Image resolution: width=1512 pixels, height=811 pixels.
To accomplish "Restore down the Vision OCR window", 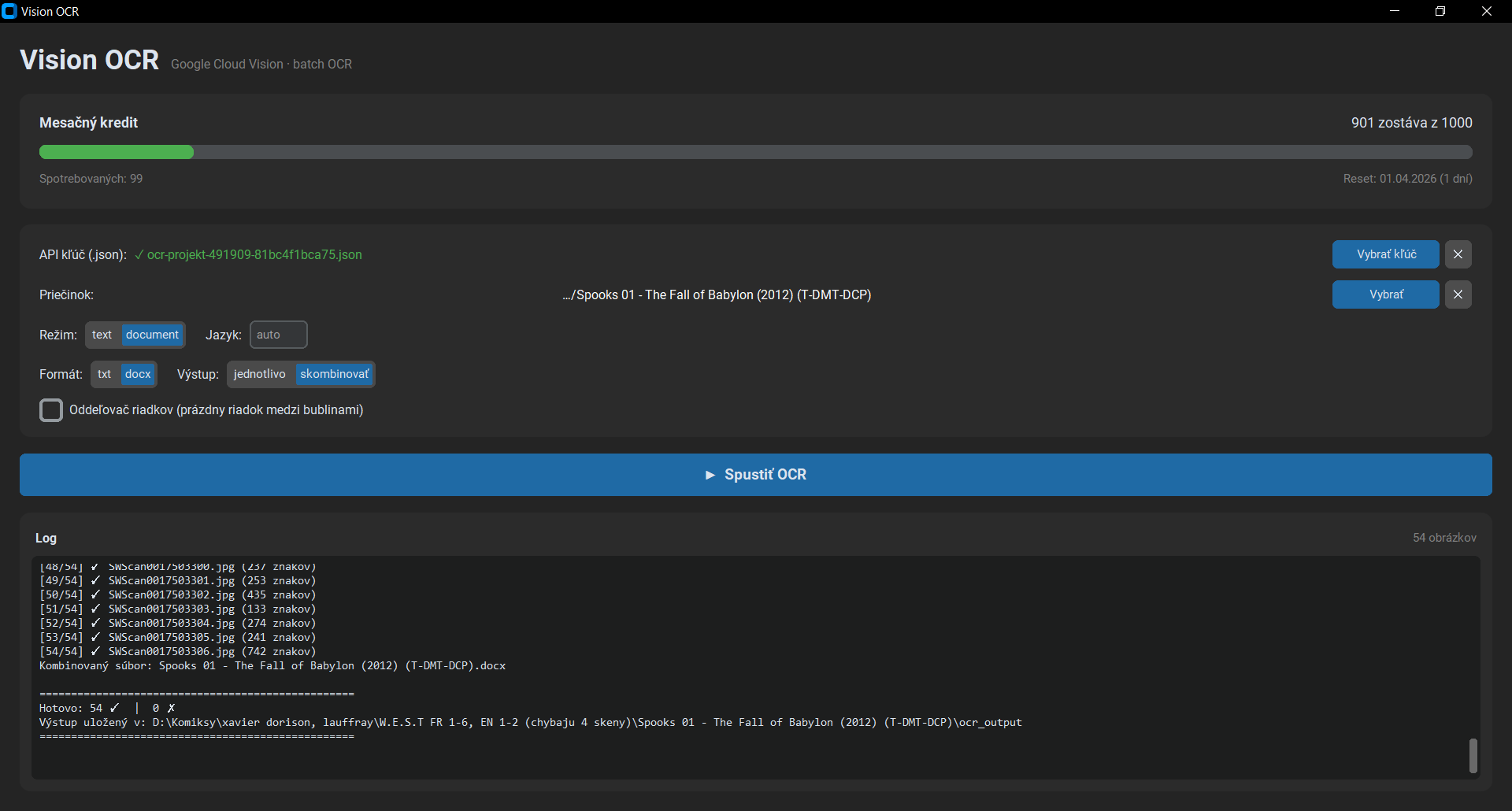I will [x=1440, y=11].
